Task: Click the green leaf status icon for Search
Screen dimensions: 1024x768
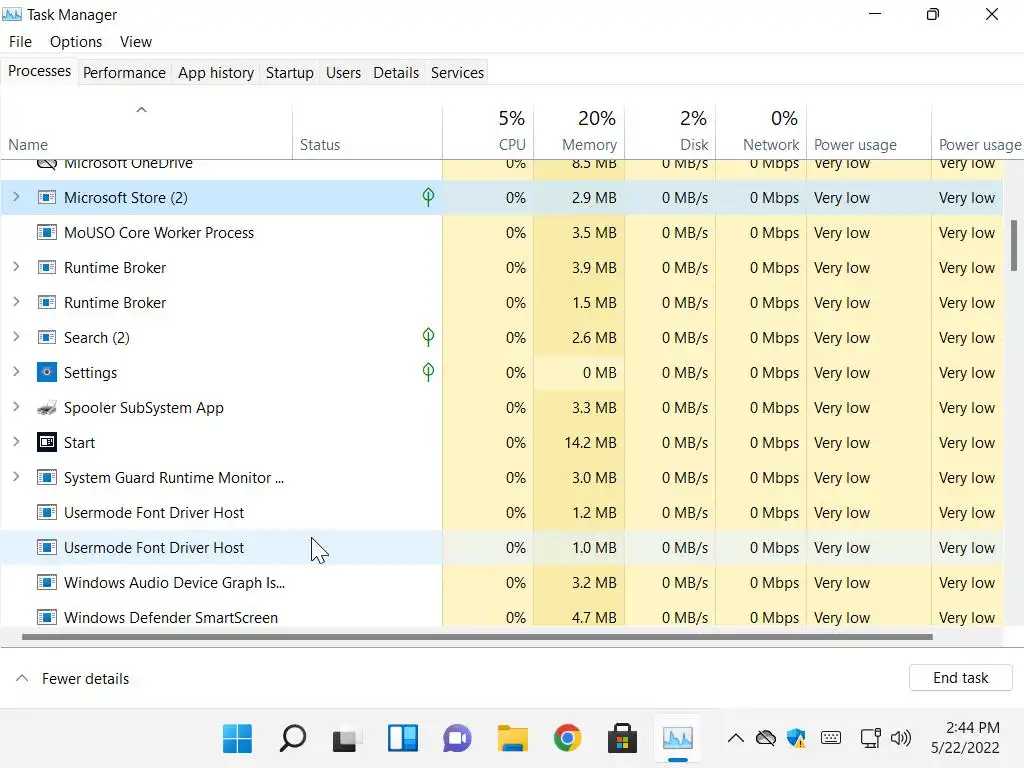Action: click(x=428, y=337)
